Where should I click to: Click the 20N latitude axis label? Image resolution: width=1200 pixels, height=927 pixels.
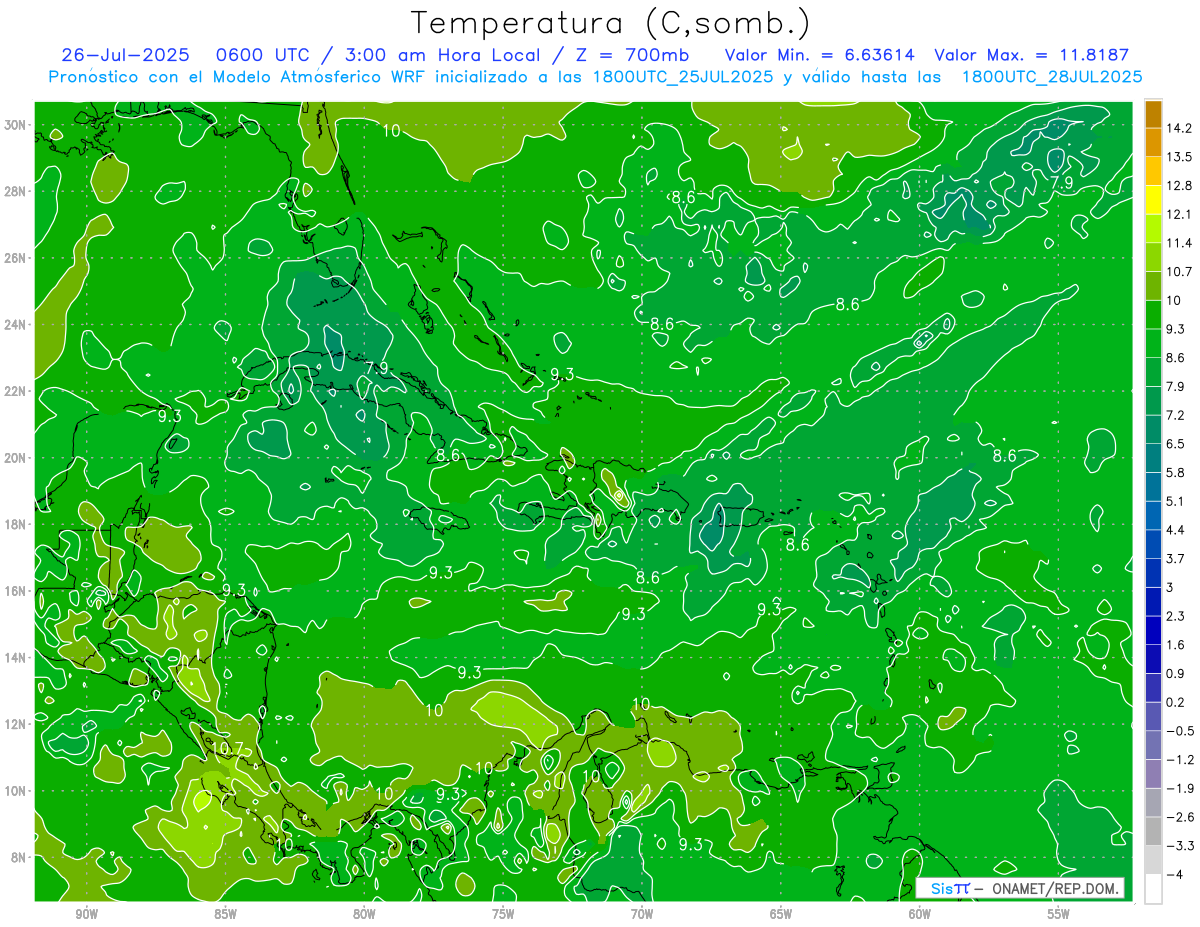(16, 458)
